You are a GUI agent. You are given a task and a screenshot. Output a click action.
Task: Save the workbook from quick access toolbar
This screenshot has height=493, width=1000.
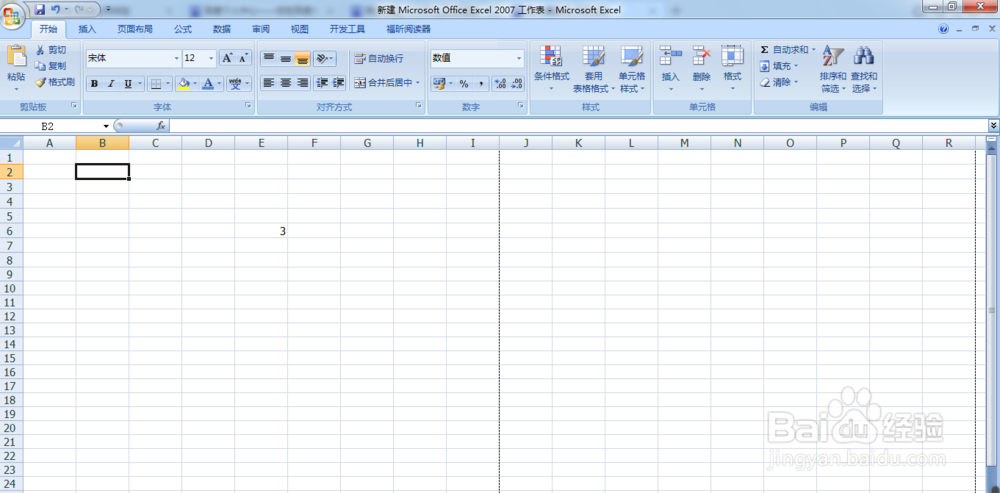click(x=40, y=10)
